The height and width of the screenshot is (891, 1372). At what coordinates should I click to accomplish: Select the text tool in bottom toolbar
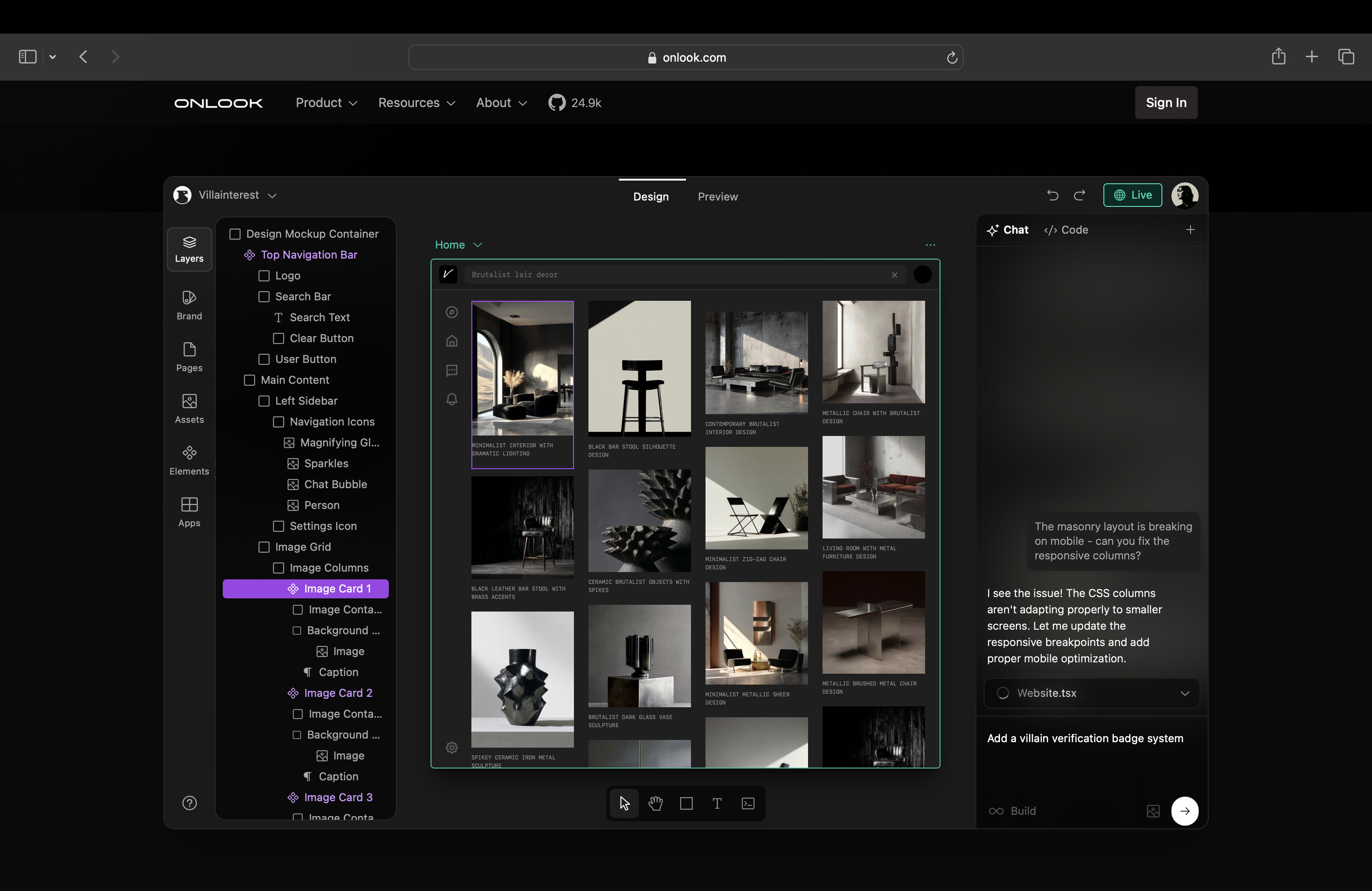point(717,803)
